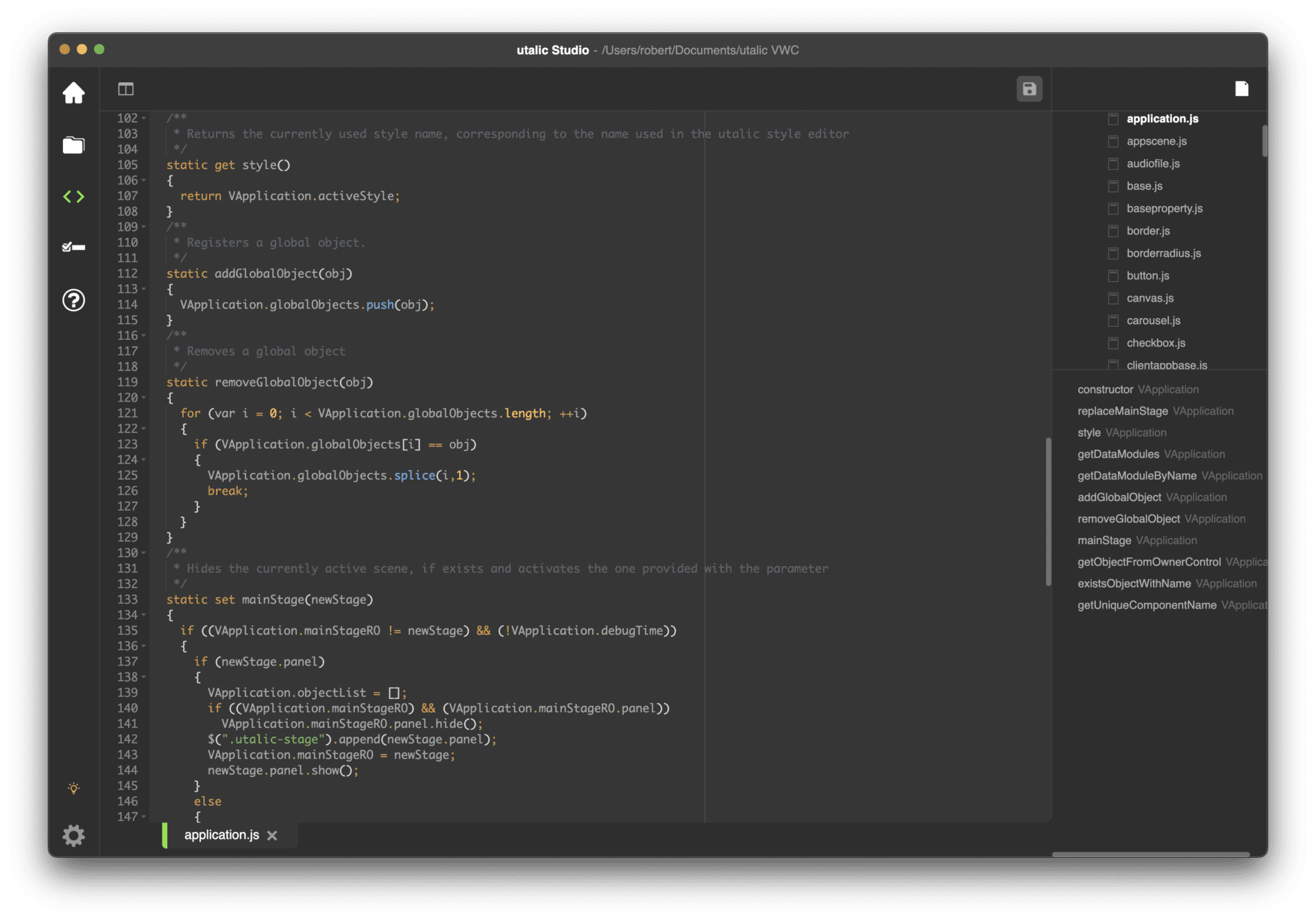1316x921 pixels.
Task: Collapse fold arrow at line 134
Action: point(144,615)
